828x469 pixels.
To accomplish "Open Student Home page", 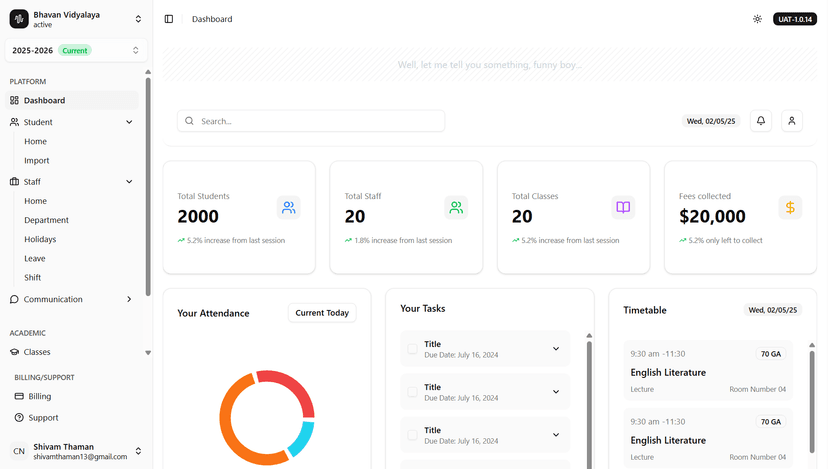I will point(35,142).
